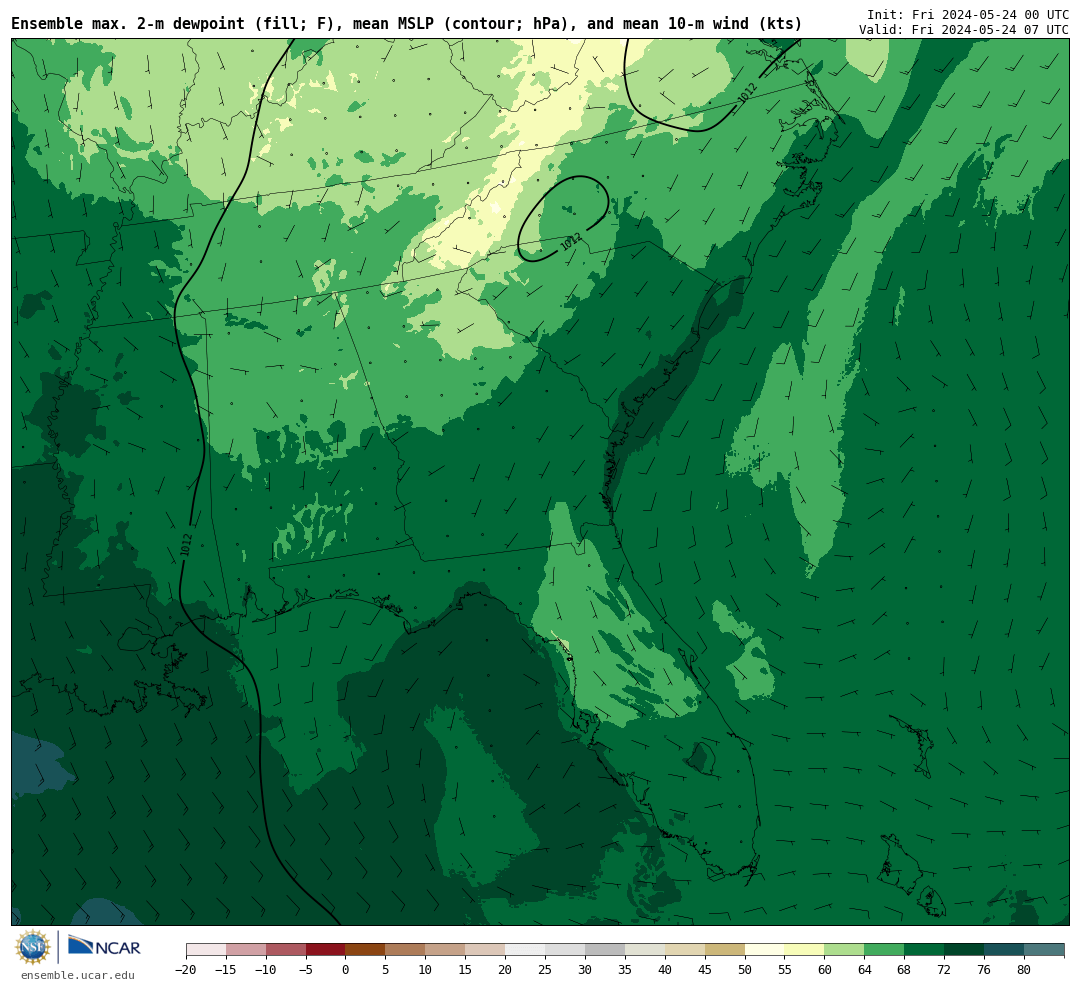This screenshot has height=988, width=1080.
Task: Pick the gray swatch between 30 and 35
Action: point(605,950)
